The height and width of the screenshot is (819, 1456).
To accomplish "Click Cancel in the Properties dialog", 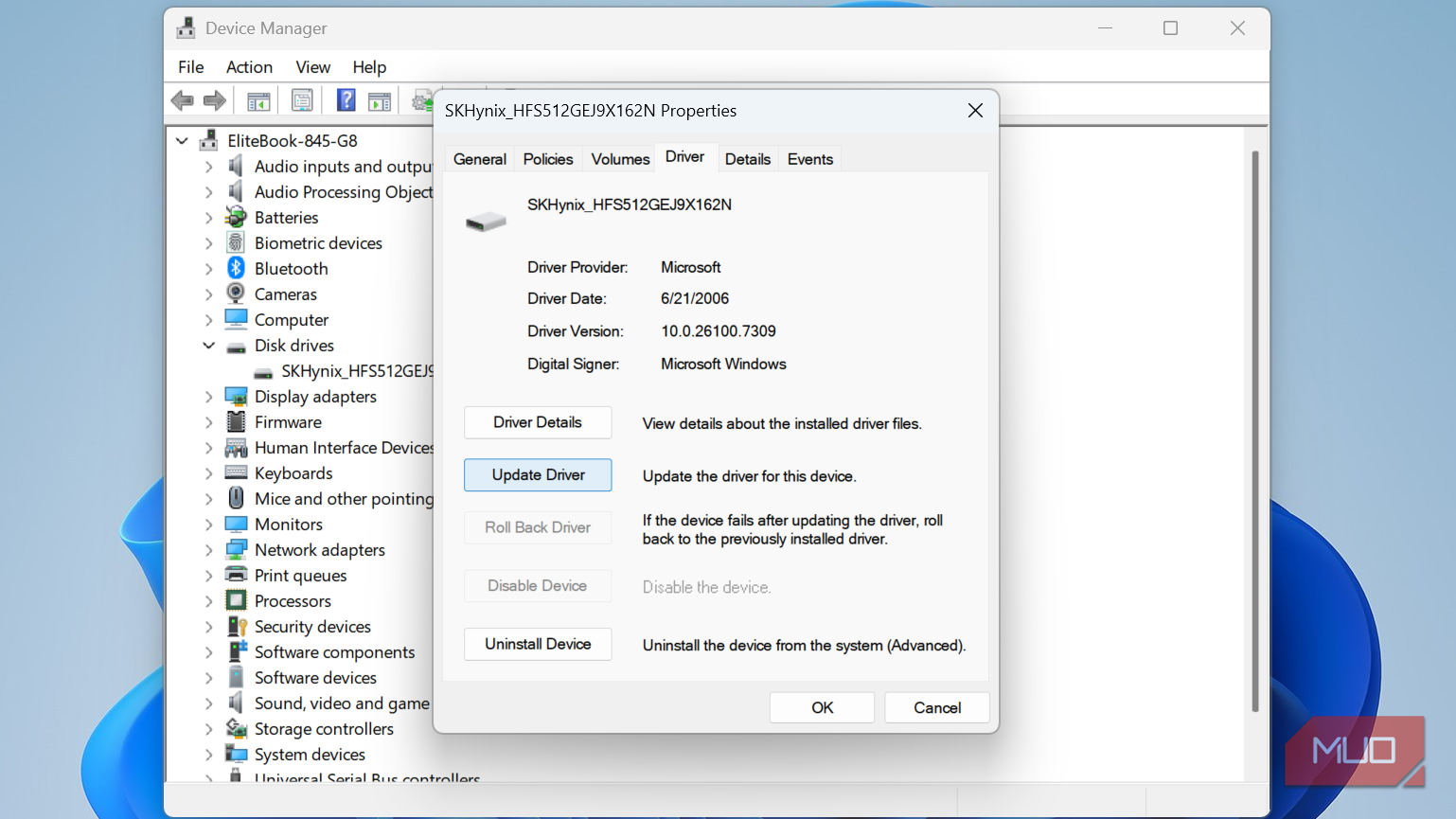I will [x=937, y=707].
